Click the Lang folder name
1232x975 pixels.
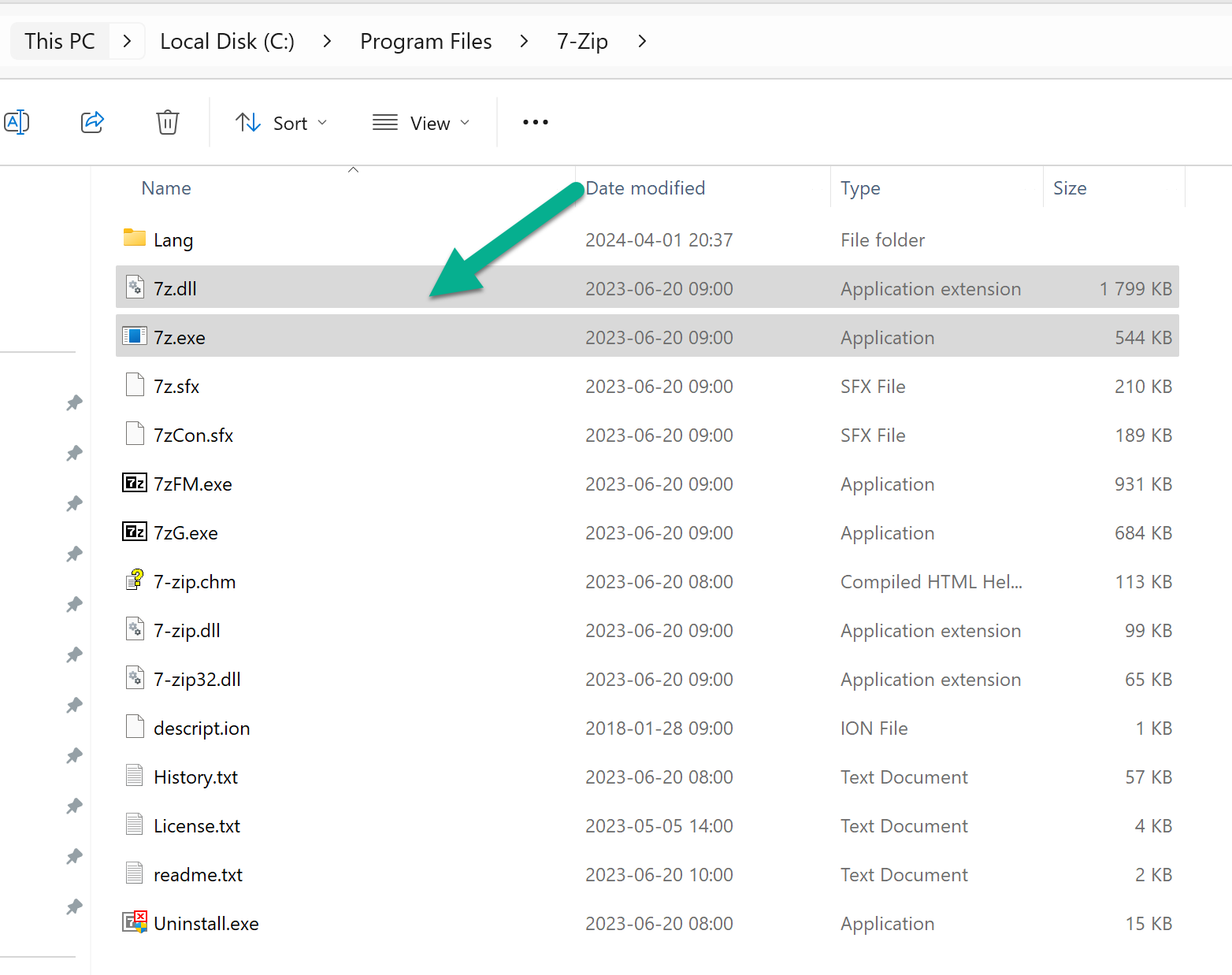pos(173,240)
